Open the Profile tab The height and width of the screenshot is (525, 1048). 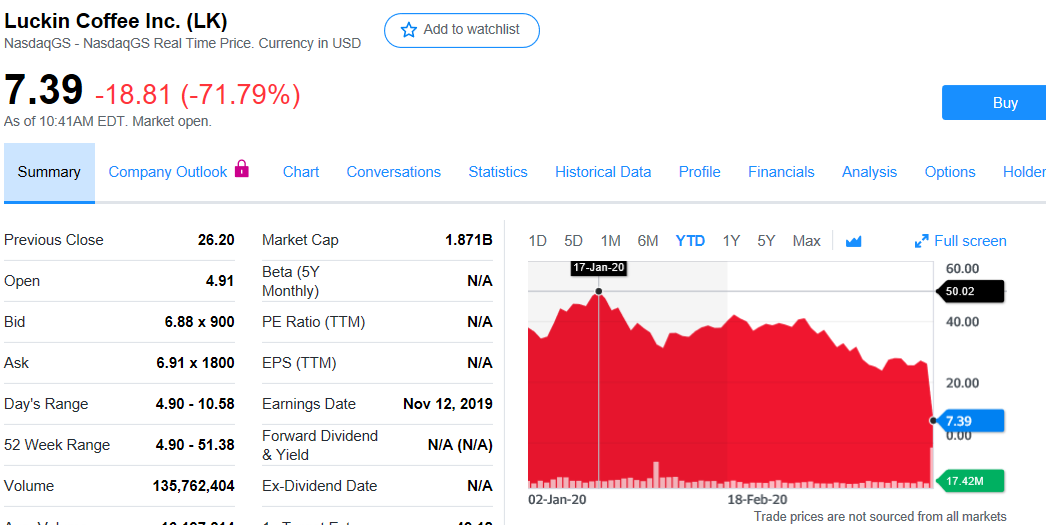point(700,173)
